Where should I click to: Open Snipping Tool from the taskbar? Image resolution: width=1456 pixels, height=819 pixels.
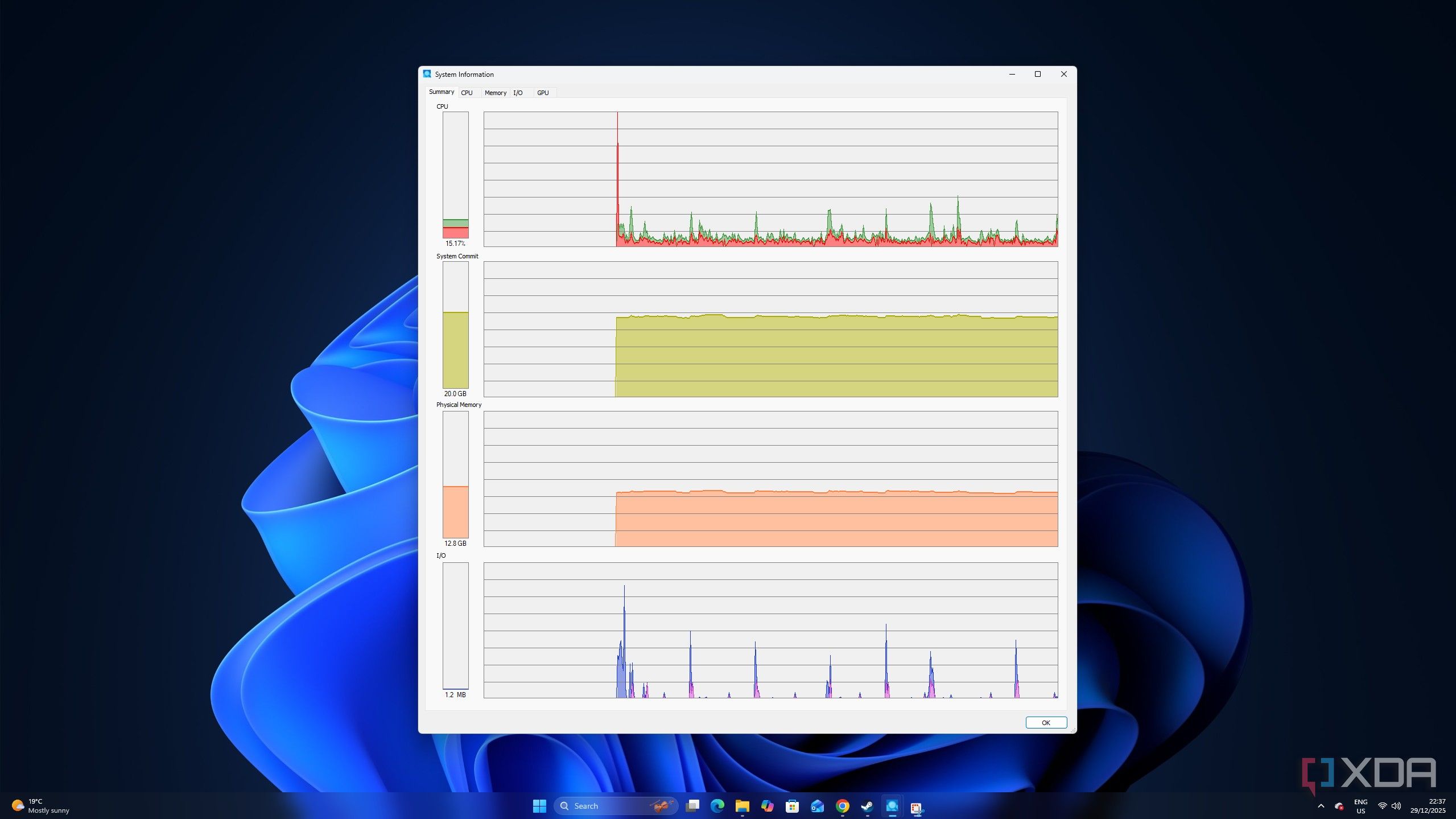coord(917,807)
